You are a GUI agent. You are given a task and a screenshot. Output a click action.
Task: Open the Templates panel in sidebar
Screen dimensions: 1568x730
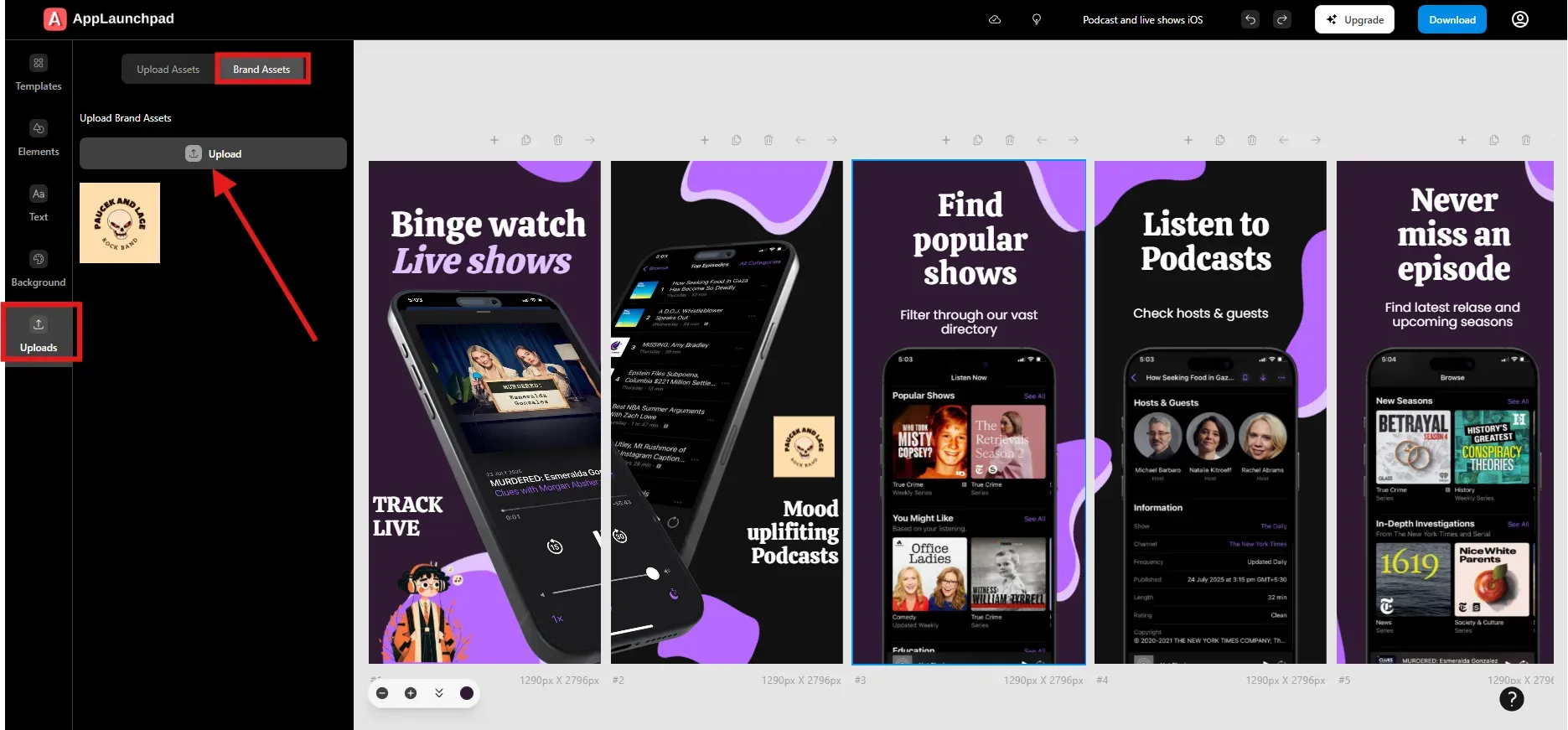pyautogui.click(x=39, y=73)
